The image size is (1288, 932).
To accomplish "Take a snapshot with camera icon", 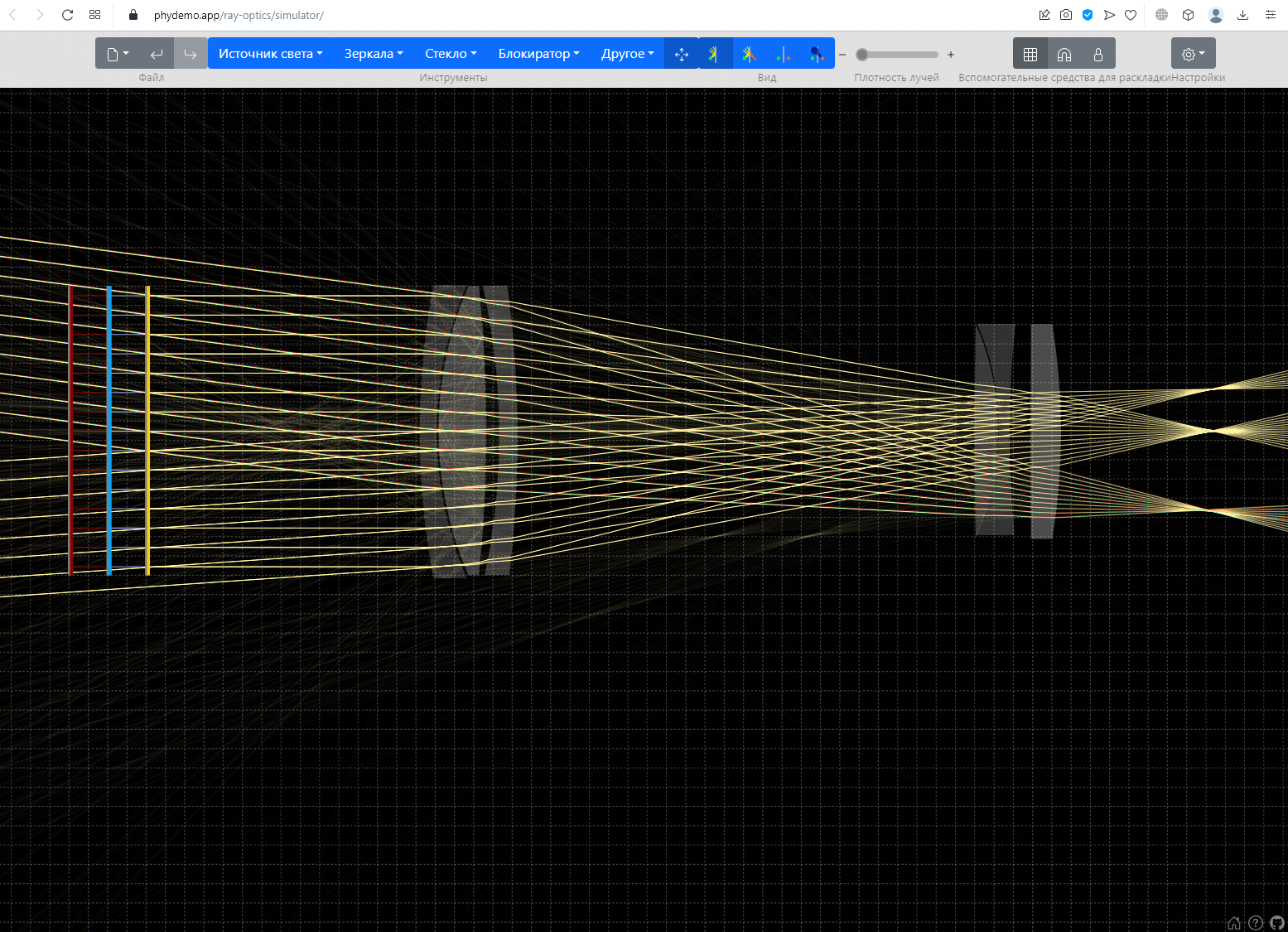I will (x=1066, y=15).
